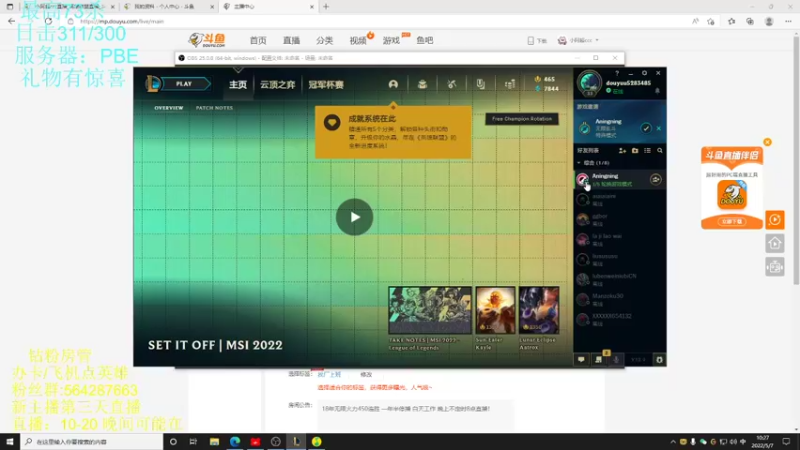Click the promo download button in Douyu popup
800x450 pixels.
click(x=732, y=221)
